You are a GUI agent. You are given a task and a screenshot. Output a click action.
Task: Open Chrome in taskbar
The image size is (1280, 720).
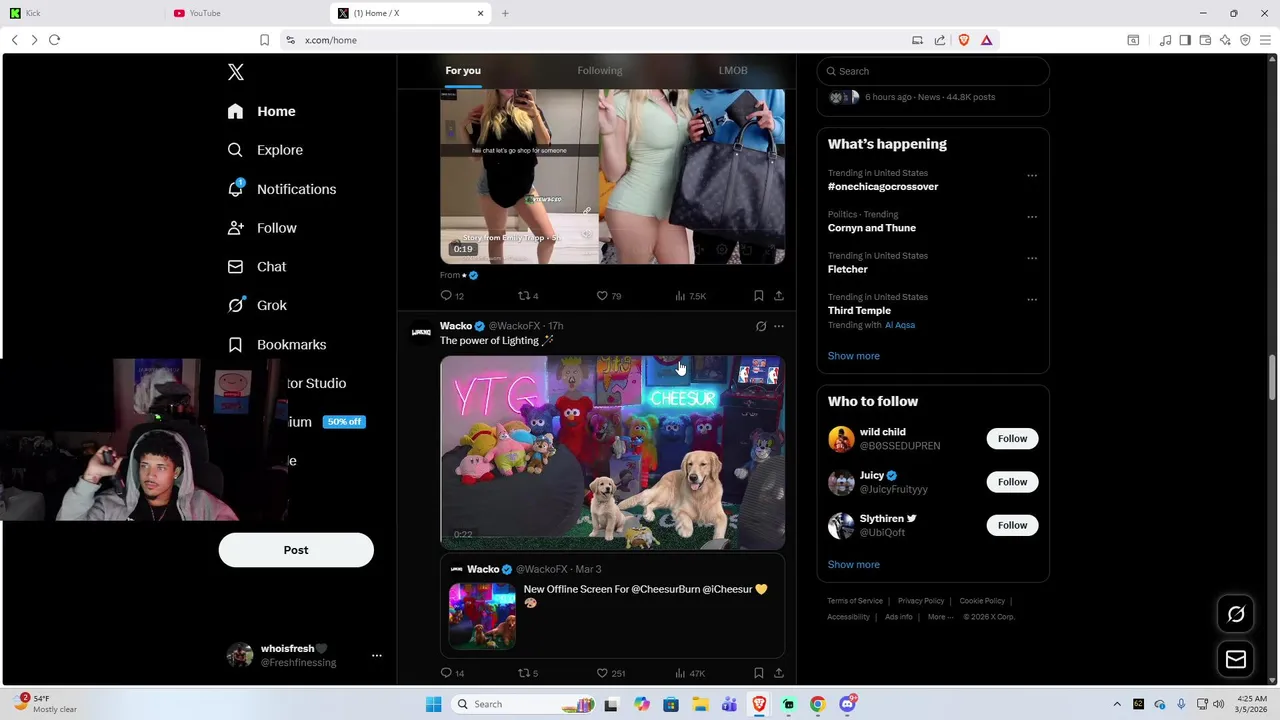pos(817,704)
